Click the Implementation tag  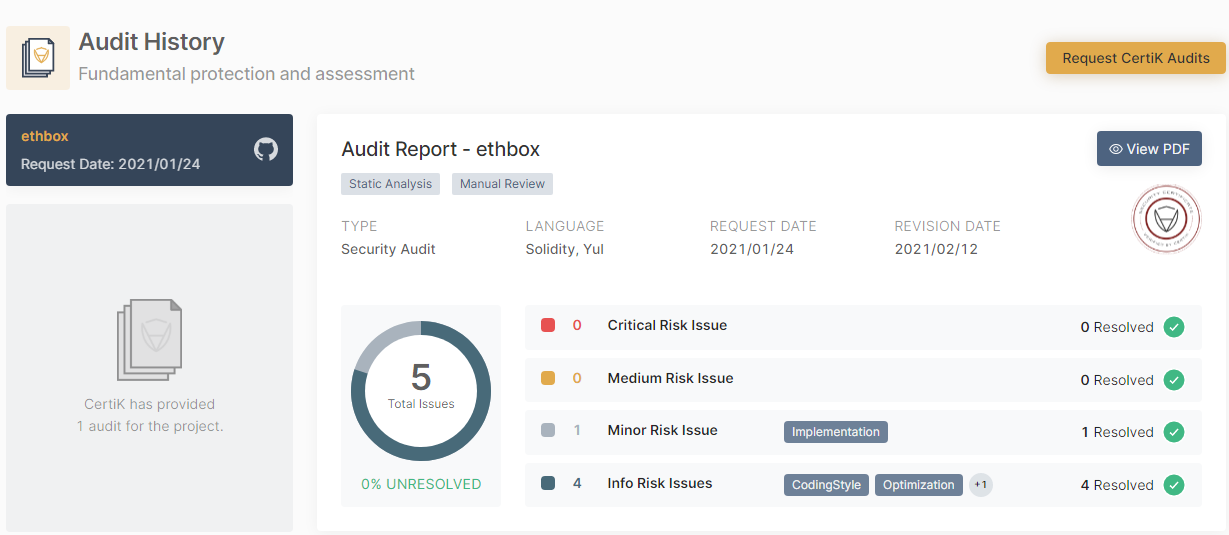click(x=836, y=432)
